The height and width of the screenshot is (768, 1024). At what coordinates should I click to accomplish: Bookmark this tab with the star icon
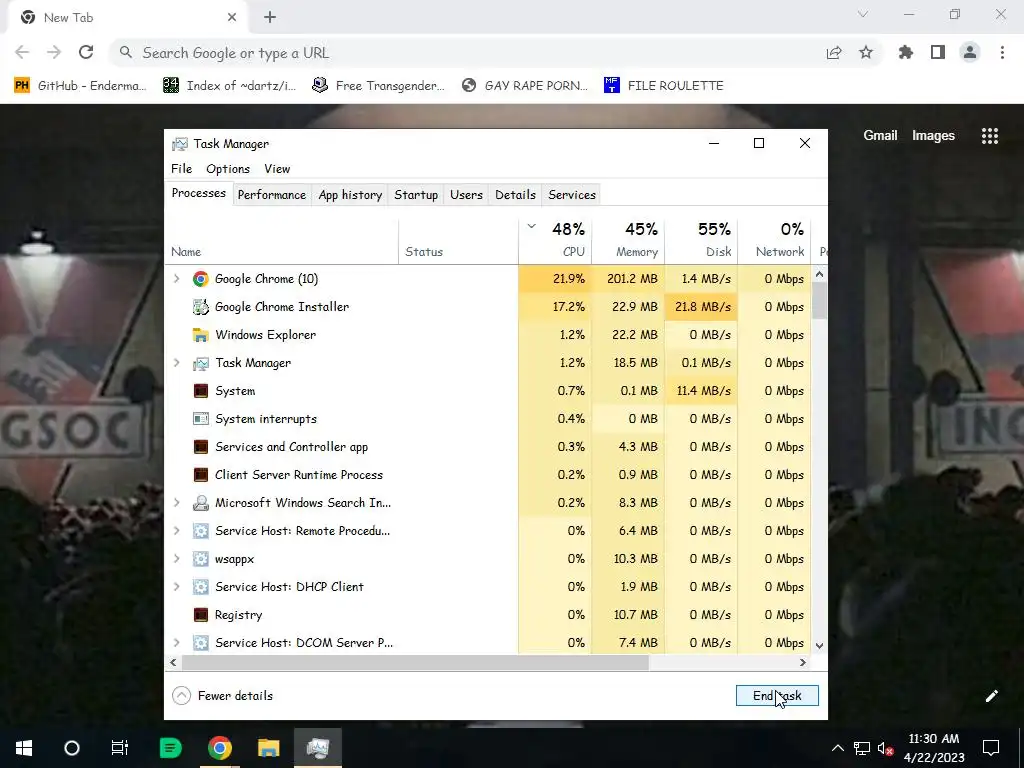pyautogui.click(x=866, y=53)
